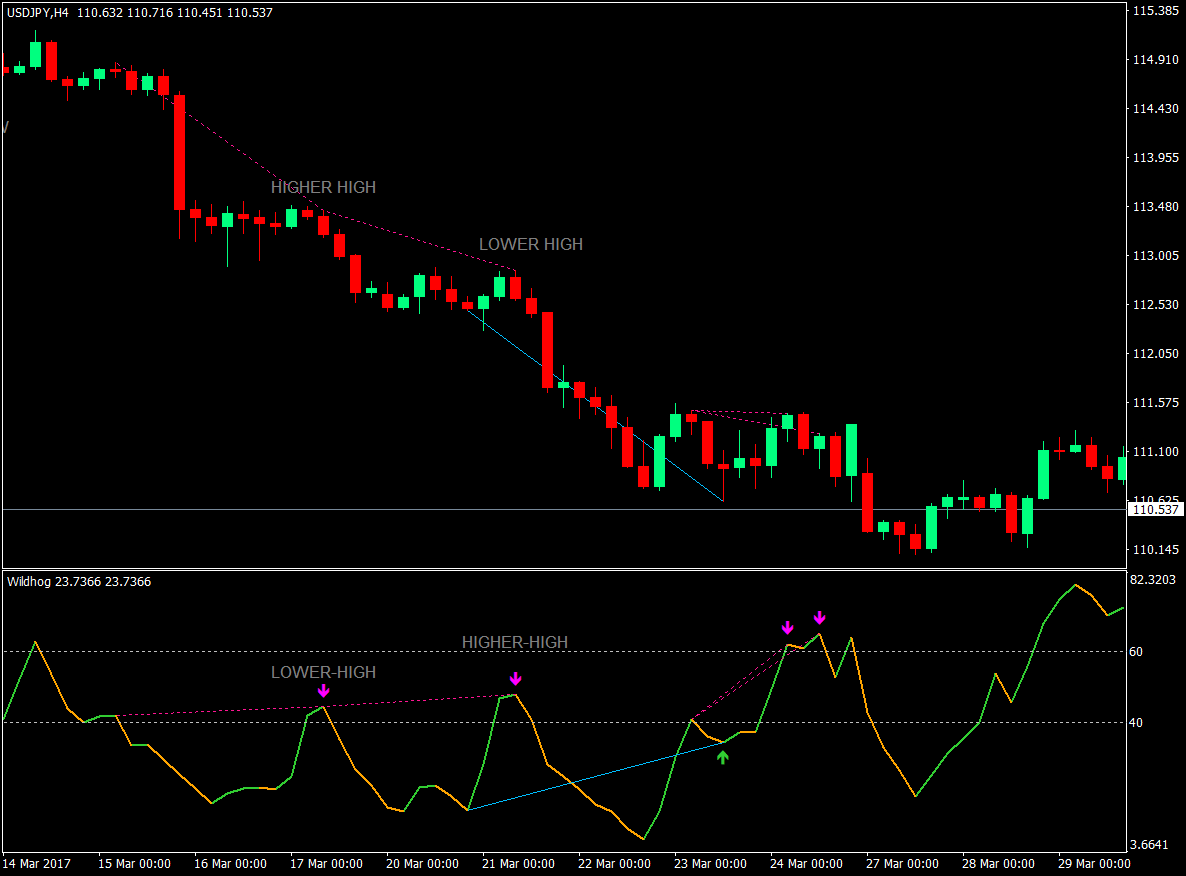This screenshot has height=876, width=1186.
Task: Select the LOWER-HIGH label in the indicator pane
Action: (x=325, y=672)
